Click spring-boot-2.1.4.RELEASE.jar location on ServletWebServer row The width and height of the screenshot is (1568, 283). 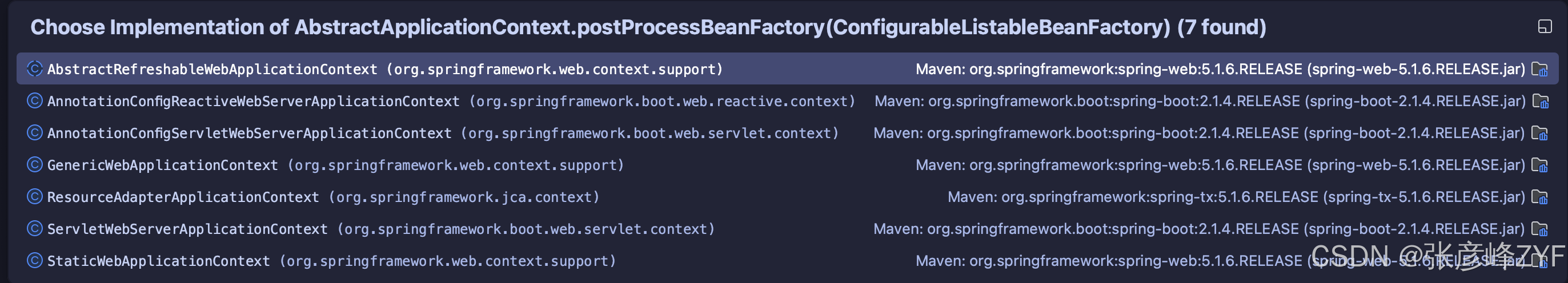pyautogui.click(x=1198, y=229)
